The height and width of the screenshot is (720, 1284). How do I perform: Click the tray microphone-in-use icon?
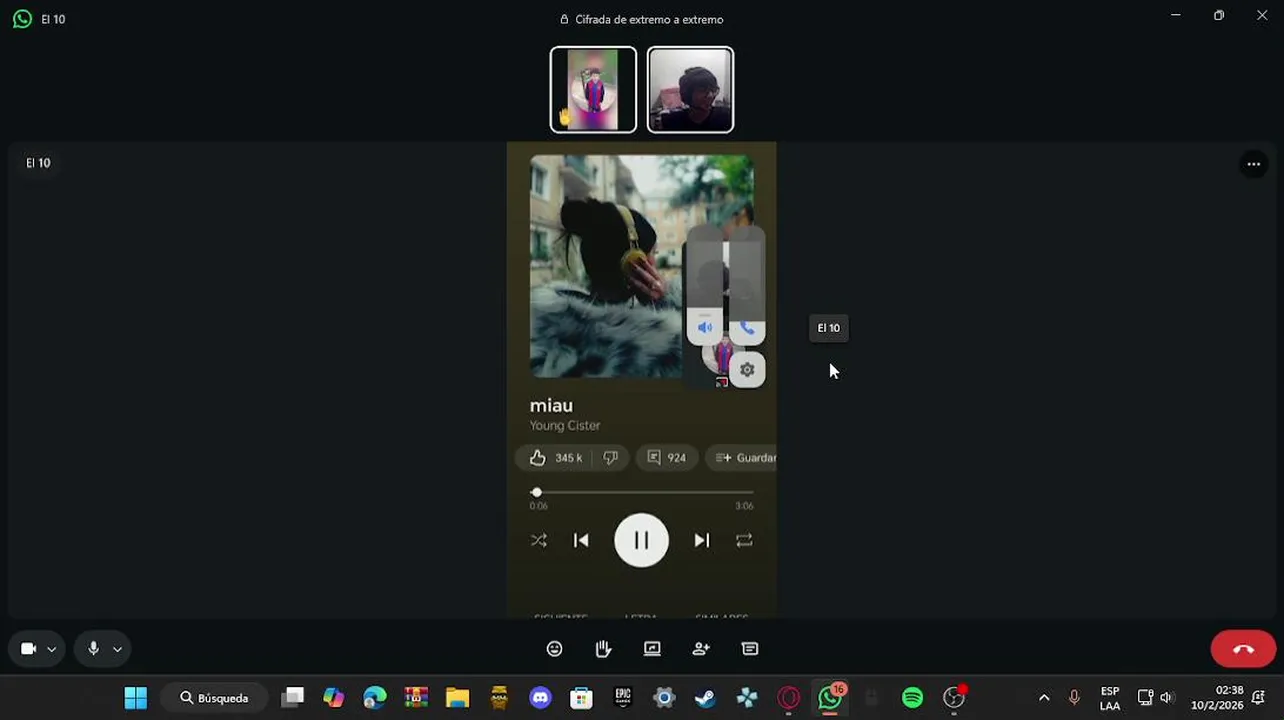pos(1075,698)
